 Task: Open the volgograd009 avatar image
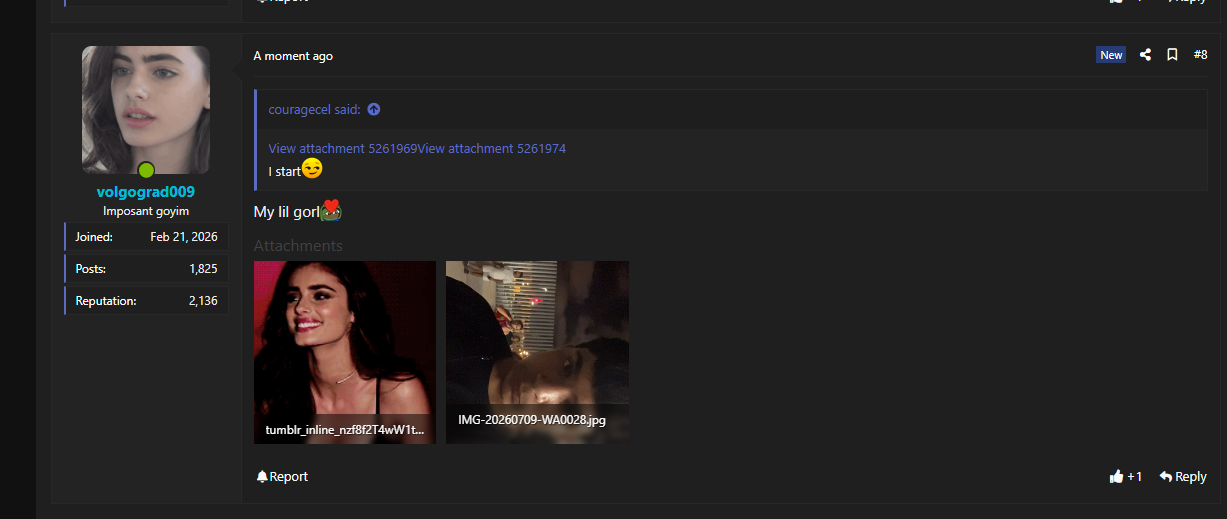146,110
